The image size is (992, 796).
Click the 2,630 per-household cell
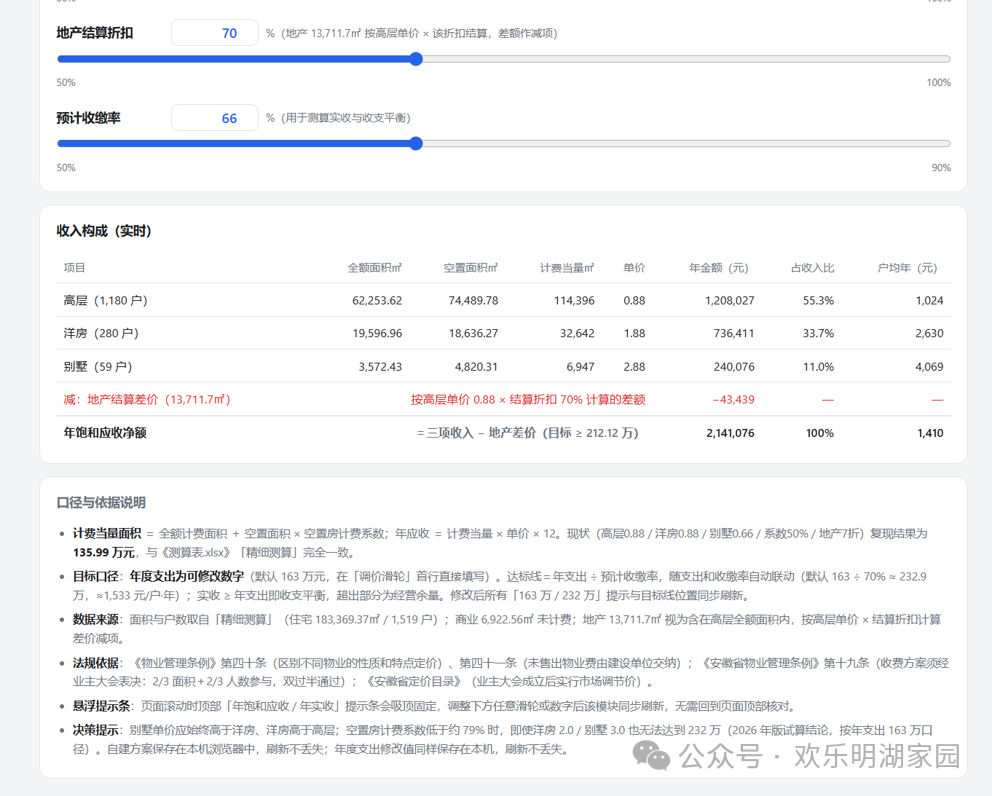point(929,333)
